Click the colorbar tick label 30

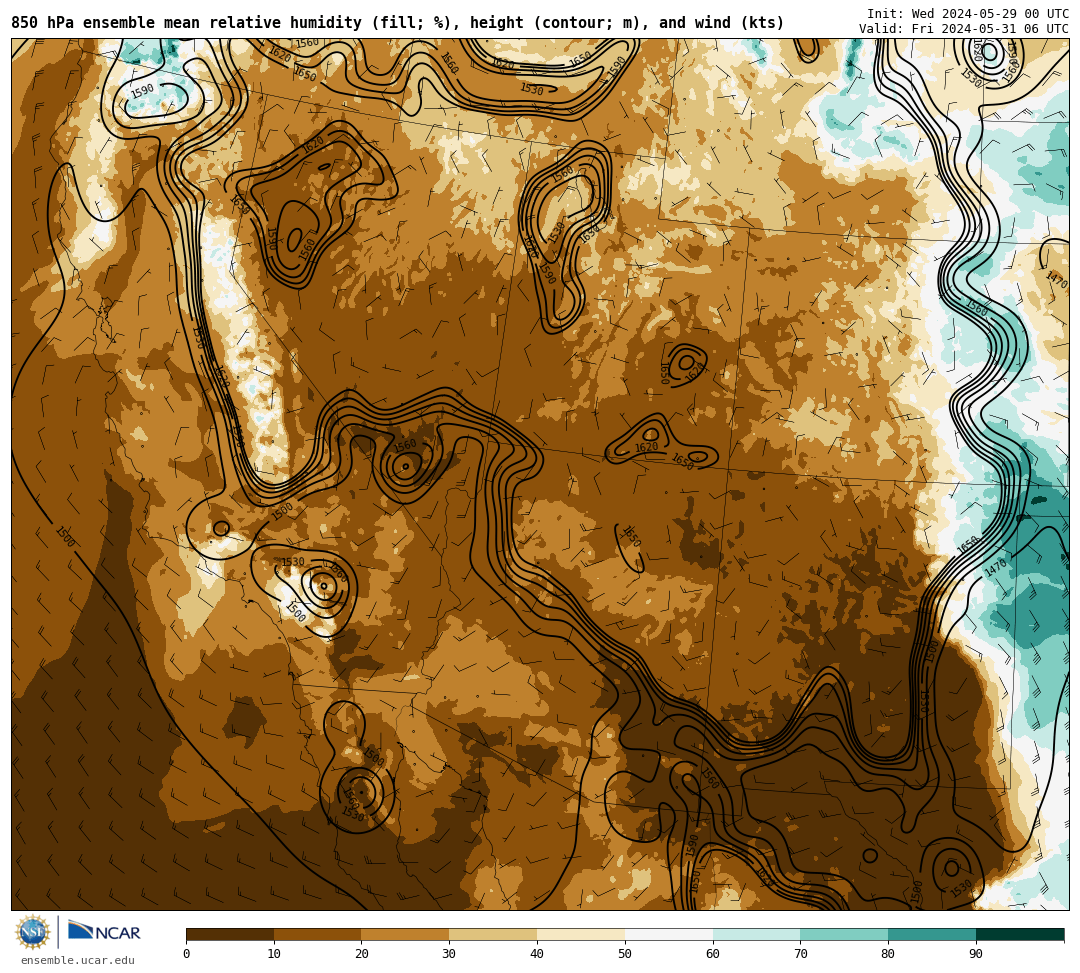[x=449, y=954]
